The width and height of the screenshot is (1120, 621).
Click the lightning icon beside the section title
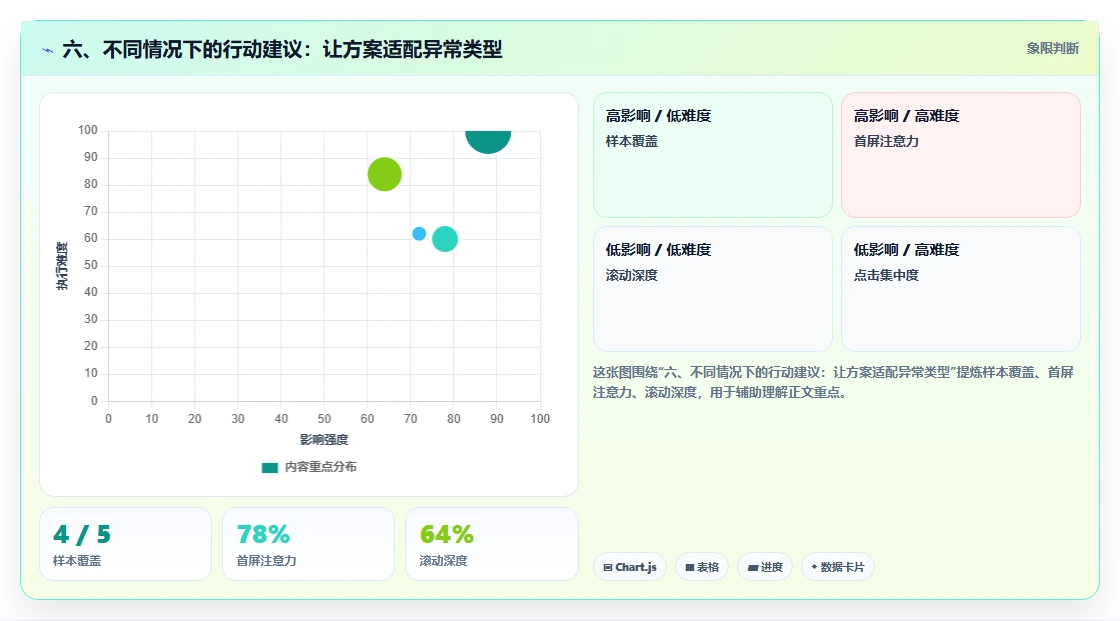coord(48,50)
